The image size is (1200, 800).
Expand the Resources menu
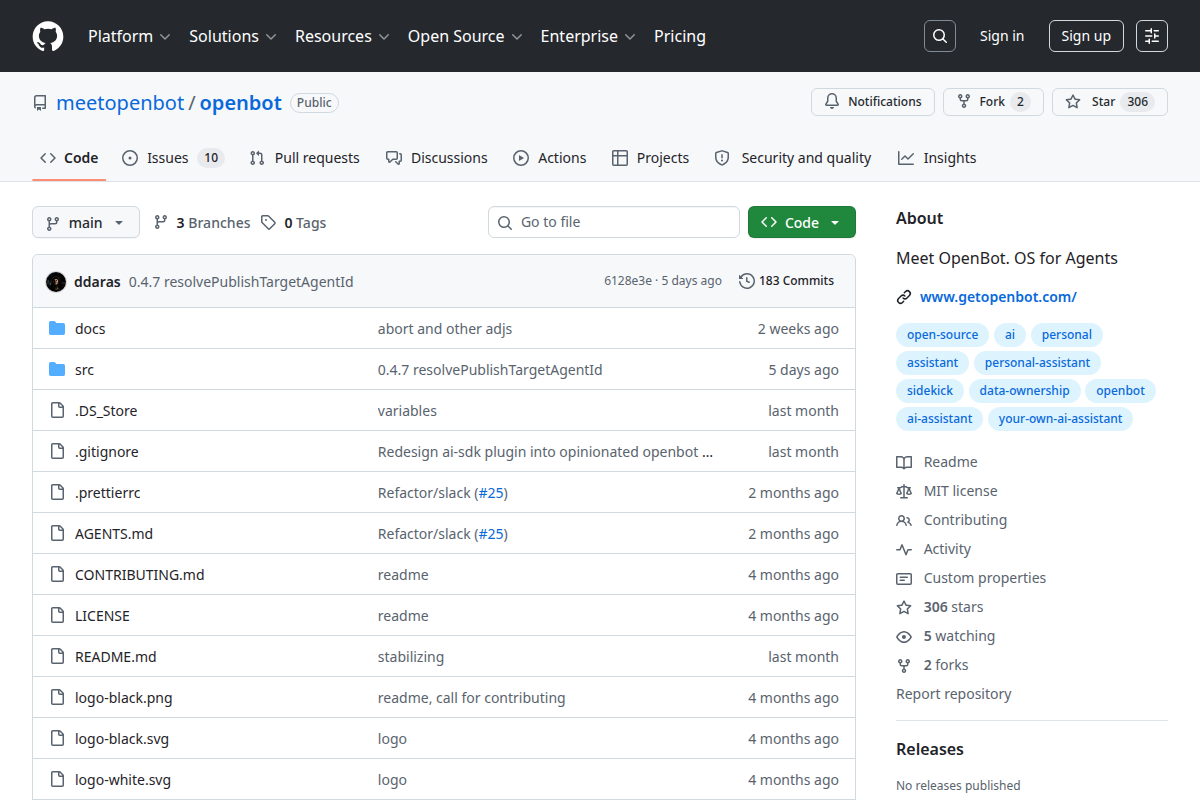pos(342,36)
